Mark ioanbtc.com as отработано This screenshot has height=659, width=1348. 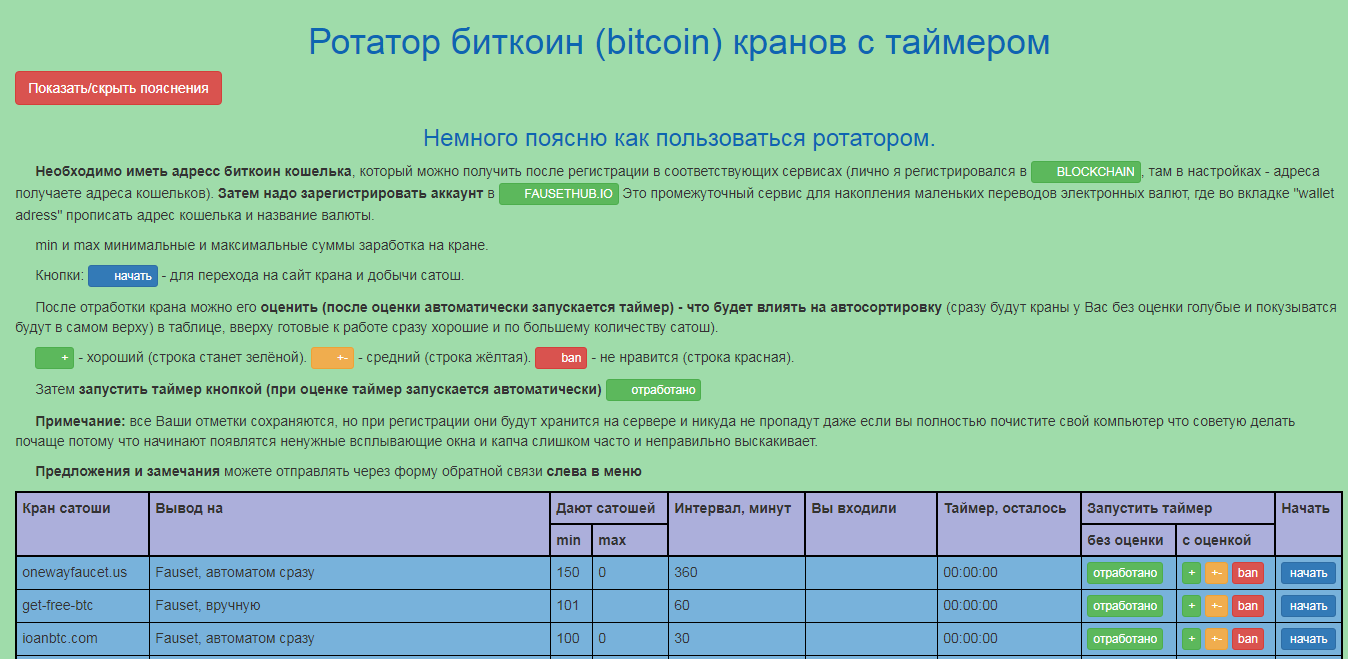point(1125,638)
